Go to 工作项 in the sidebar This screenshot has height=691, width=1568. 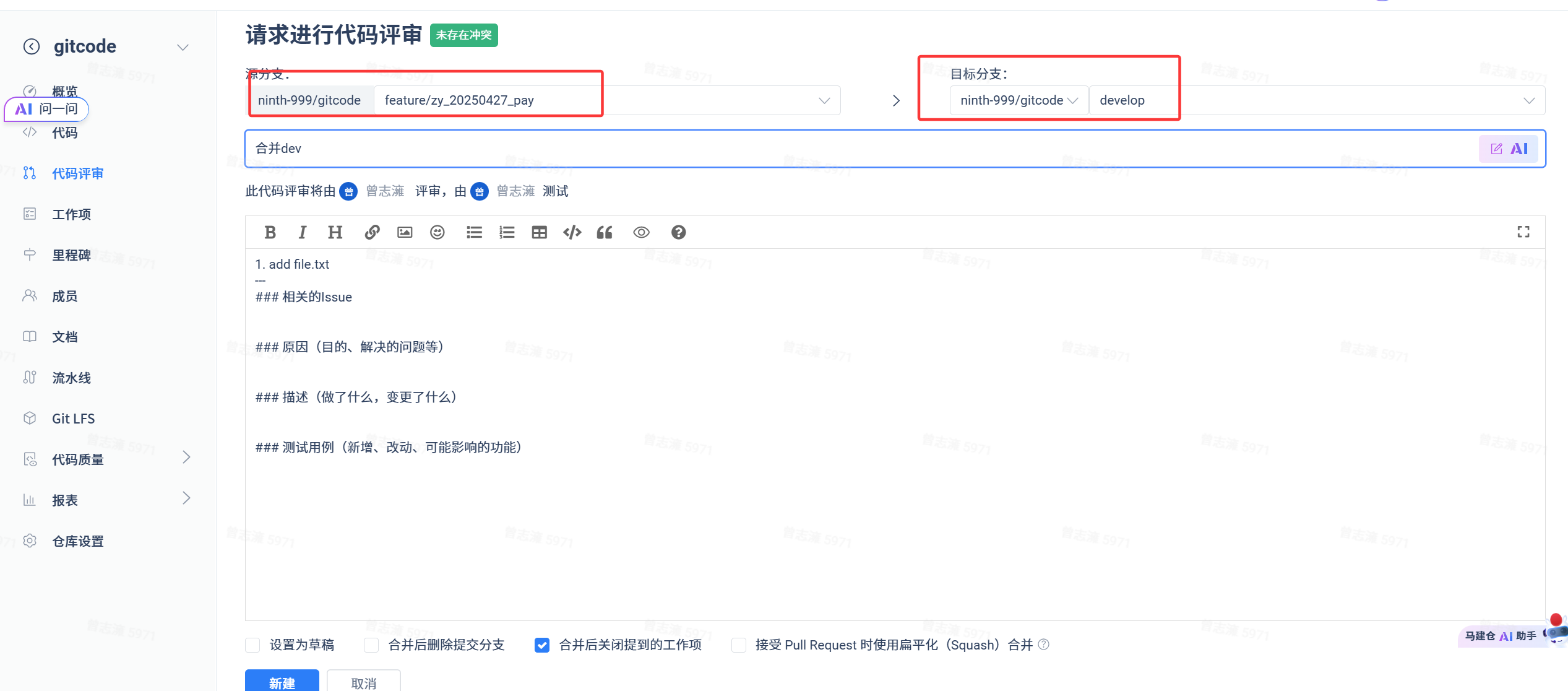71,214
